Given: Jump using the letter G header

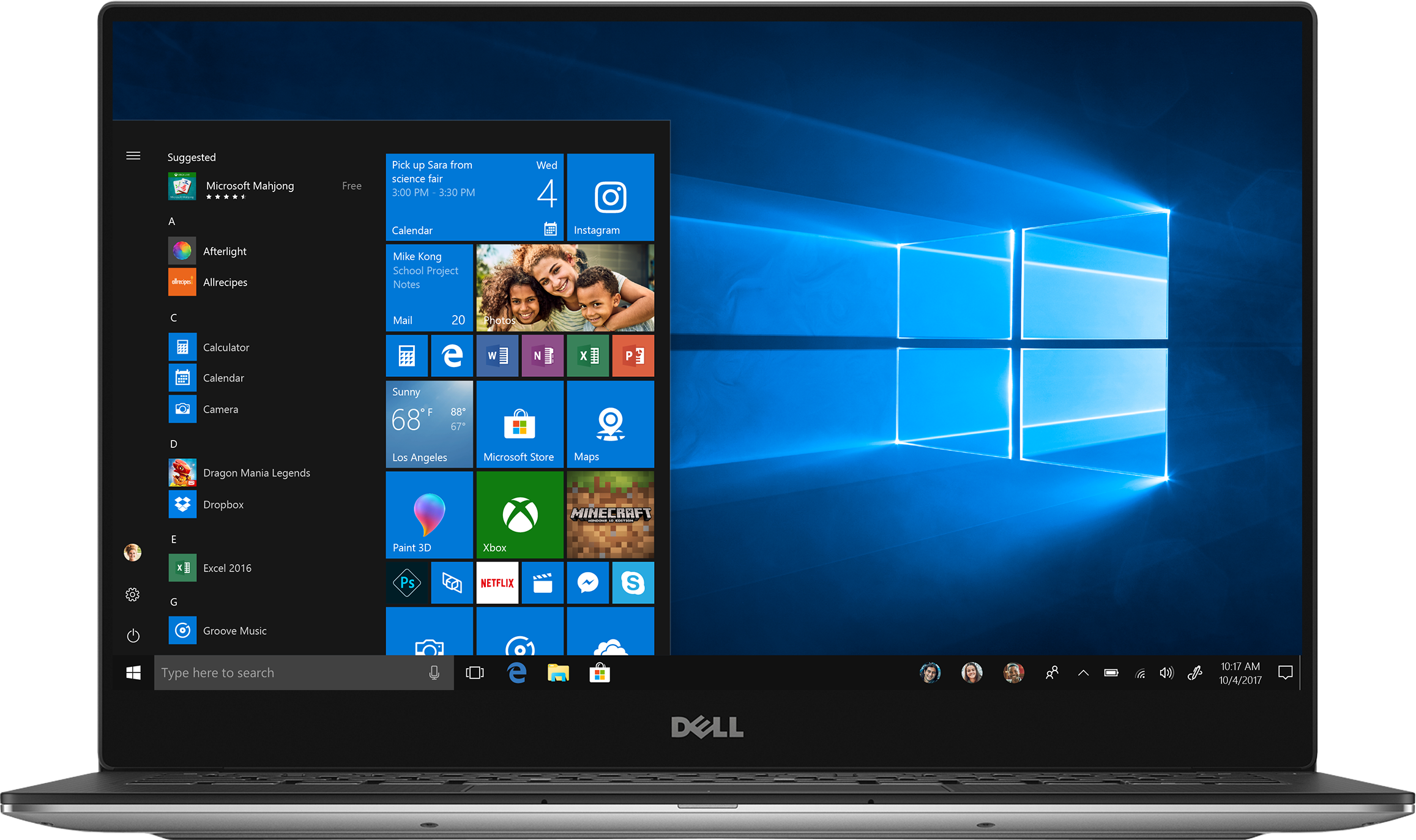Looking at the screenshot, I should (x=173, y=602).
